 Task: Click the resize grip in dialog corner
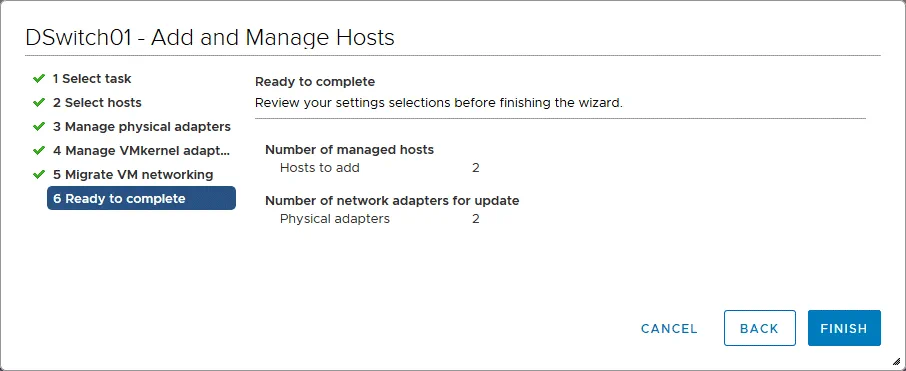click(896, 361)
